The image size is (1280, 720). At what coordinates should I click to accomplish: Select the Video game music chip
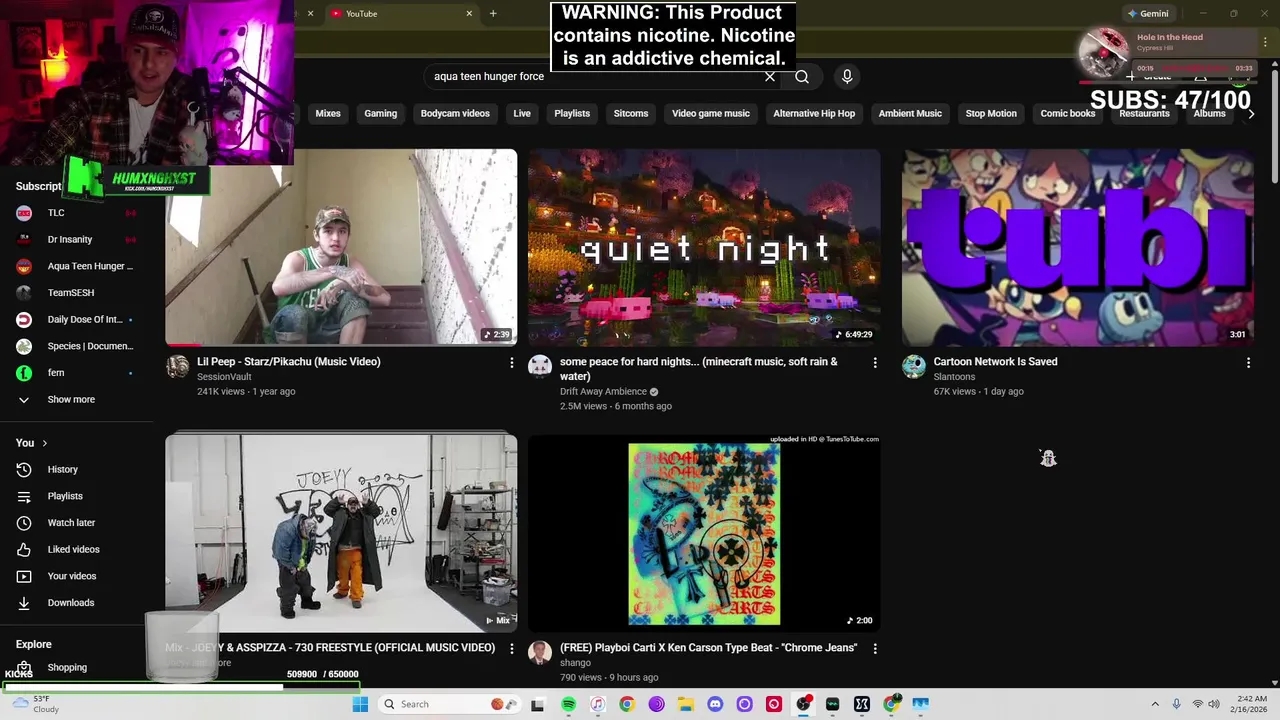711,114
